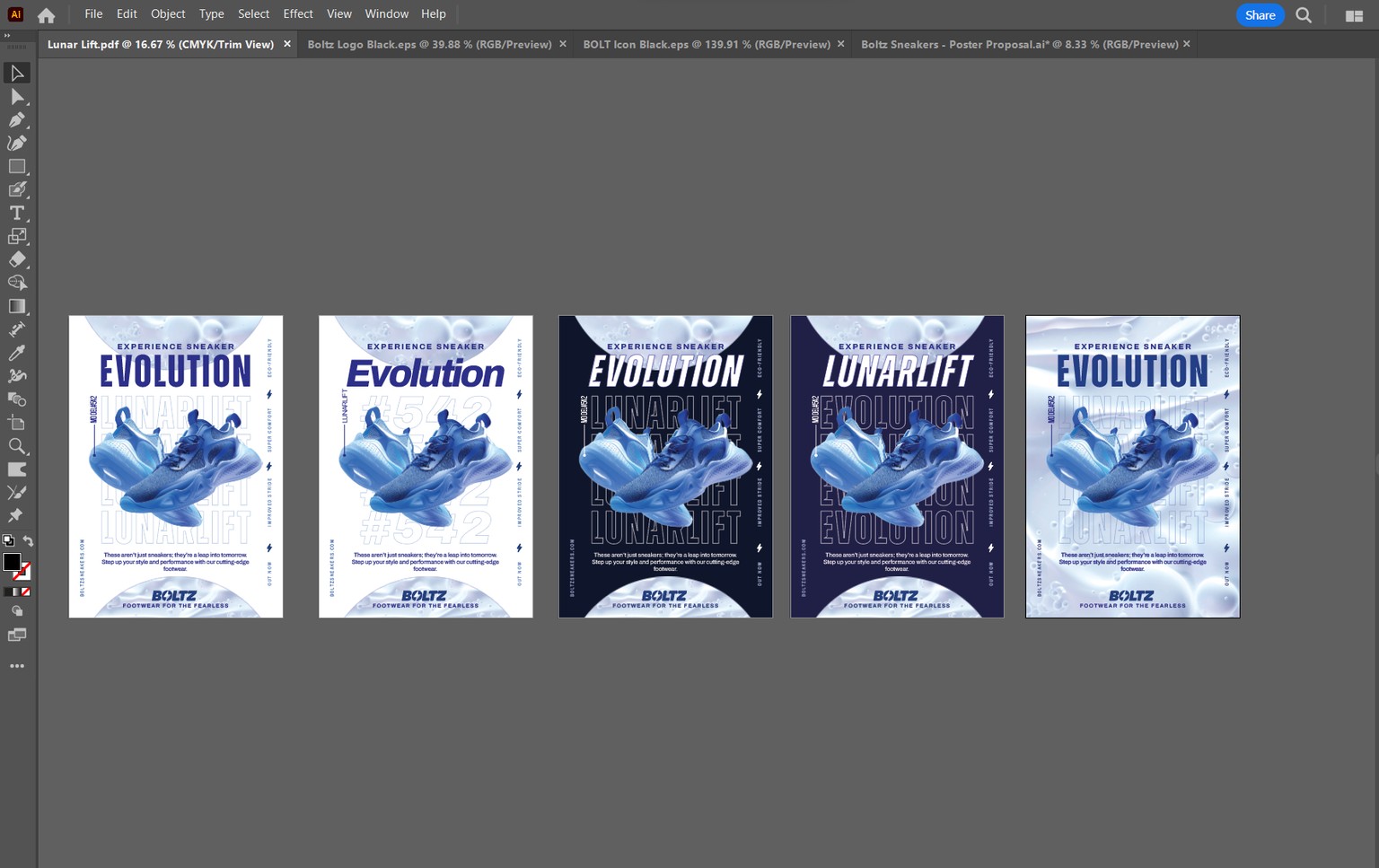Close the Lunar Lift.pdf tab
Viewport: 1379px width, 868px height.
click(x=287, y=44)
